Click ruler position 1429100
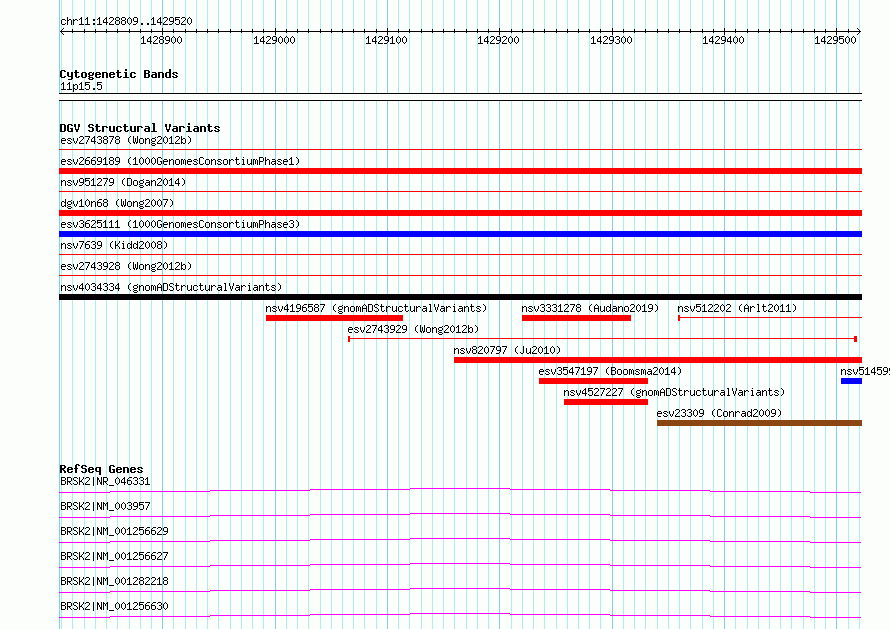 click(386, 40)
